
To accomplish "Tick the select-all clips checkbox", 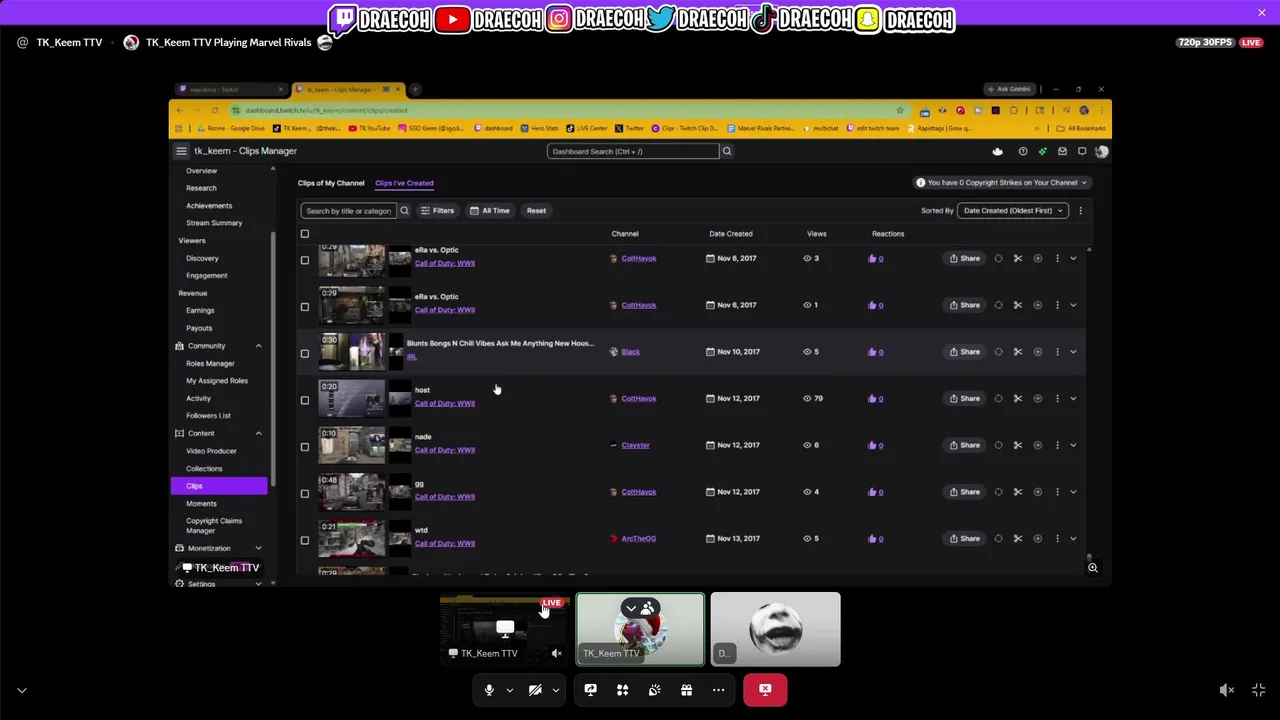I will click(x=305, y=234).
